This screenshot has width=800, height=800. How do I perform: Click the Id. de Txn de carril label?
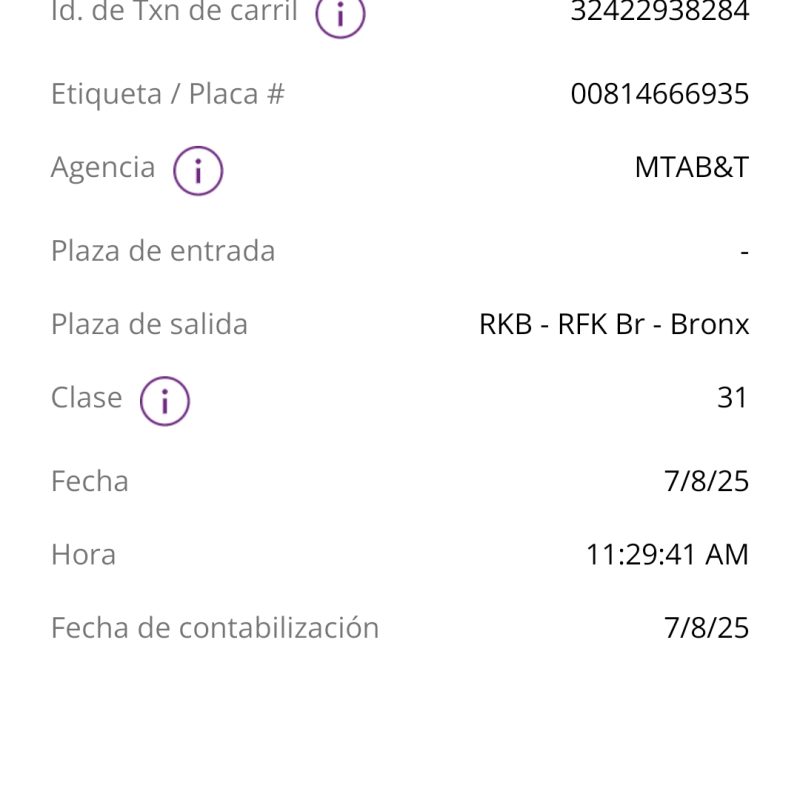[x=174, y=12]
